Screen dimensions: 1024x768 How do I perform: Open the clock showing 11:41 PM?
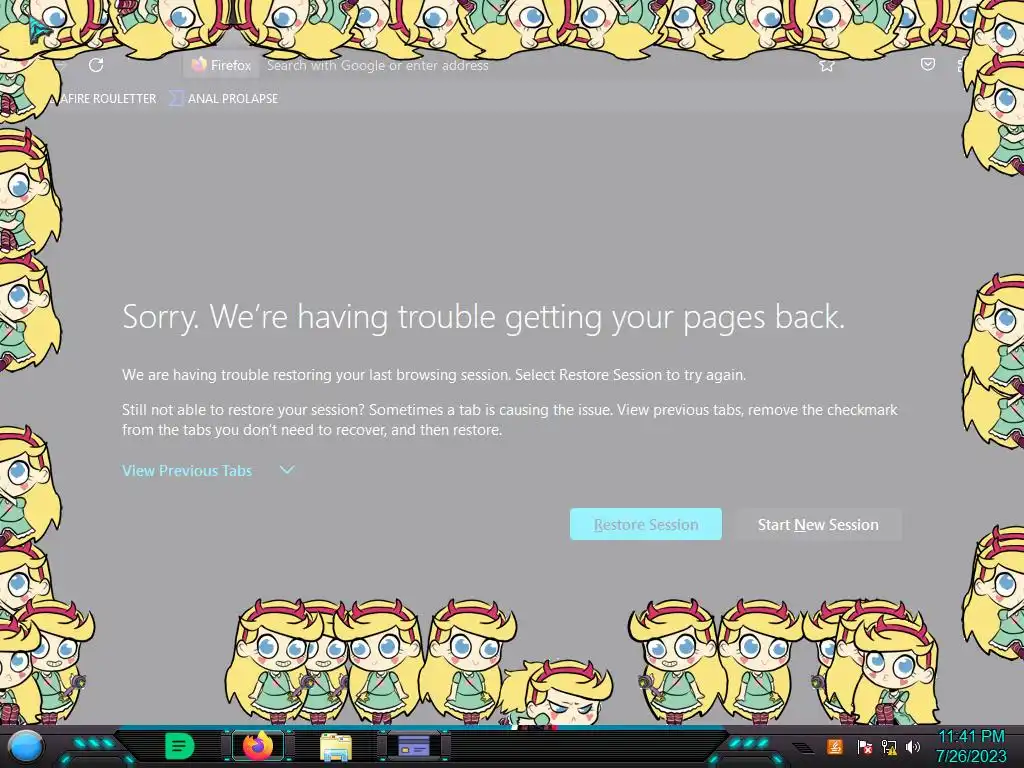[971, 746]
